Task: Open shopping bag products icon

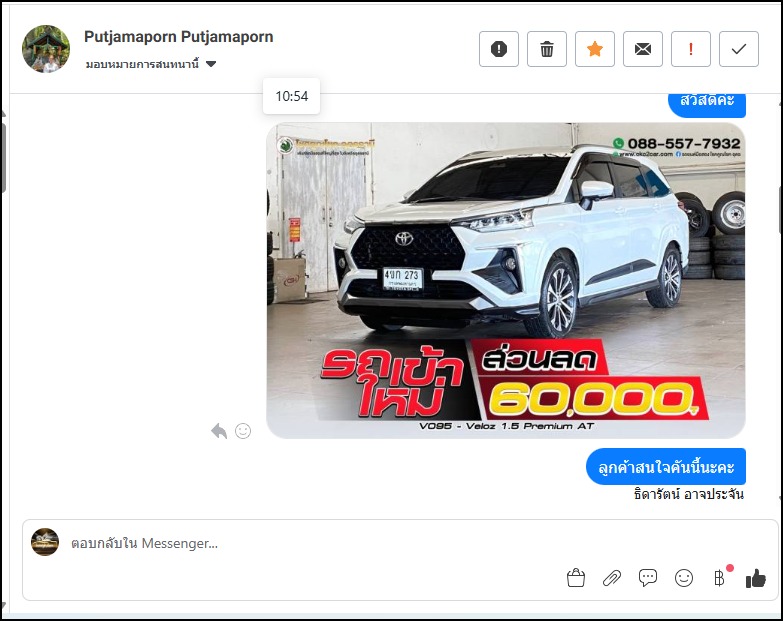Action: [576, 578]
